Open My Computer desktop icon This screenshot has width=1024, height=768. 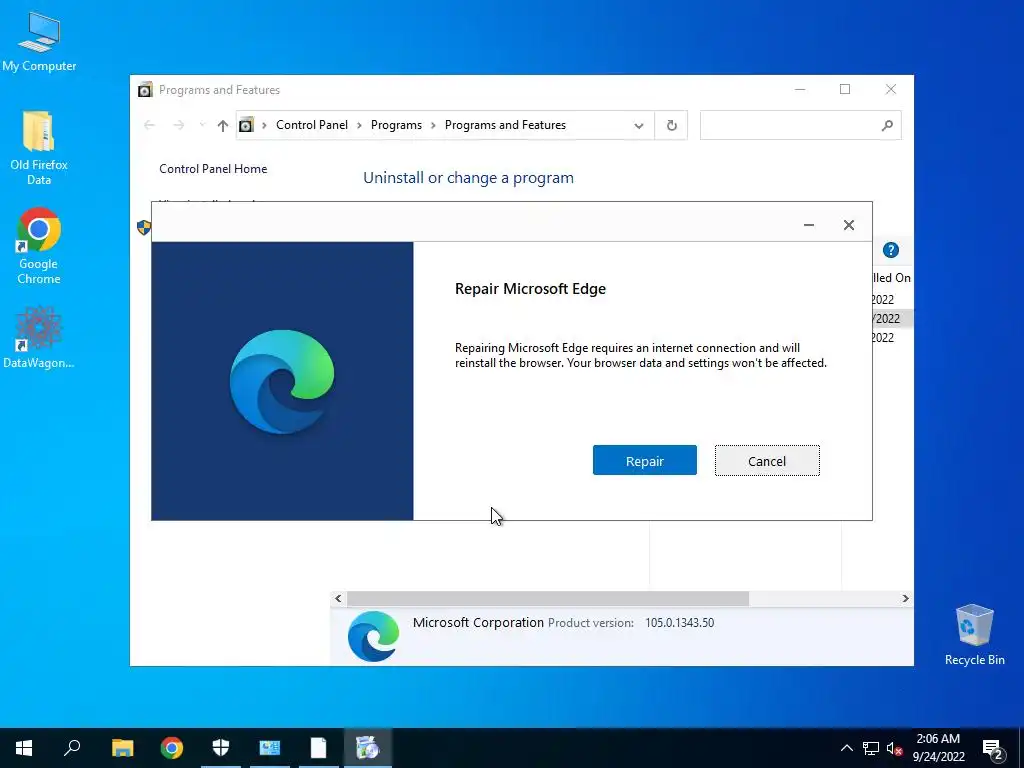[39, 42]
